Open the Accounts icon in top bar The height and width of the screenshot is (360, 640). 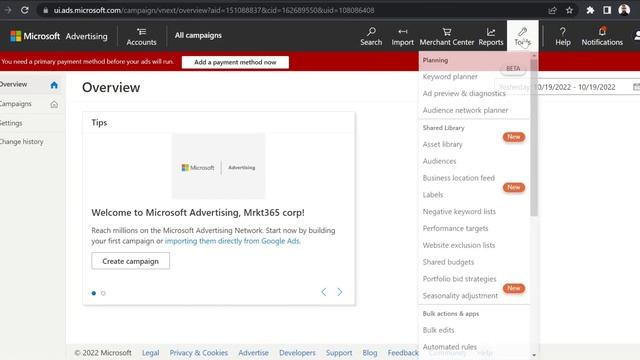click(141, 36)
